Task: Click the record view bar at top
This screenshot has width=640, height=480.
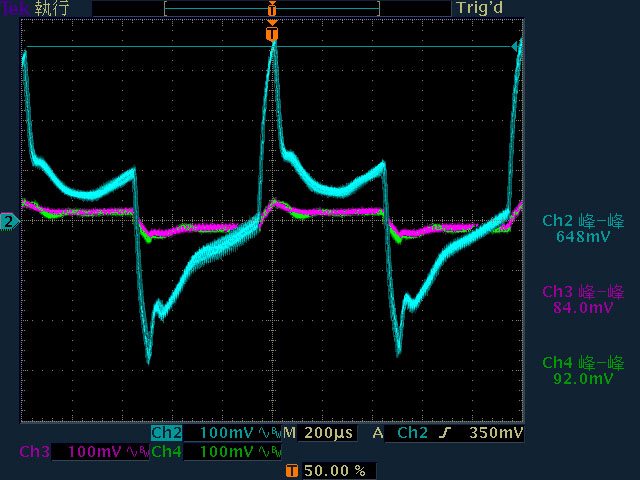Action: 271,8
